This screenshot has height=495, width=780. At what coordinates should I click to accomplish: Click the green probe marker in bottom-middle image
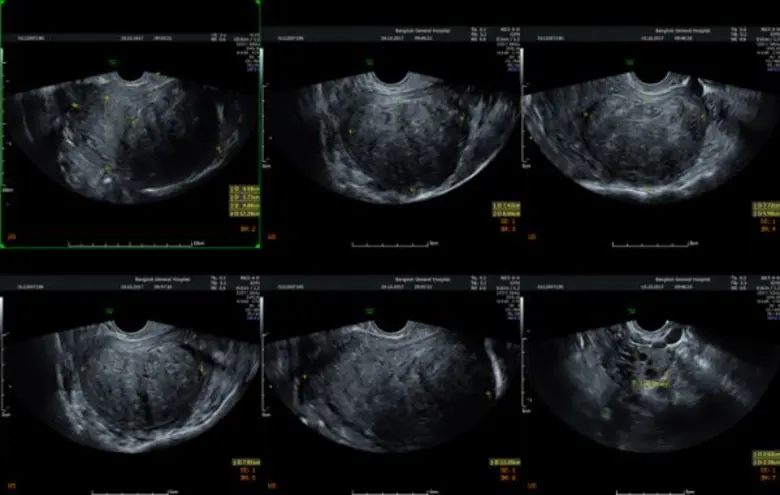[372, 311]
